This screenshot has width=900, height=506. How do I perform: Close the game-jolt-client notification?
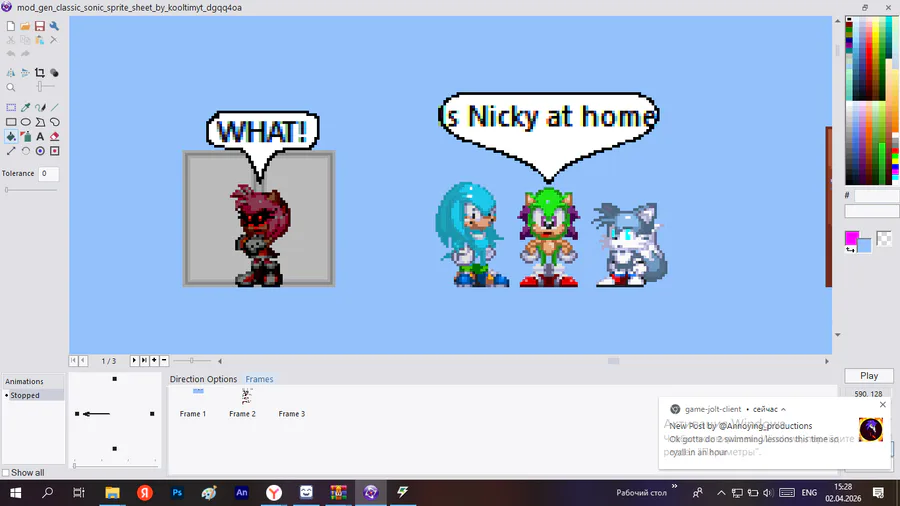pyautogui.click(x=883, y=404)
